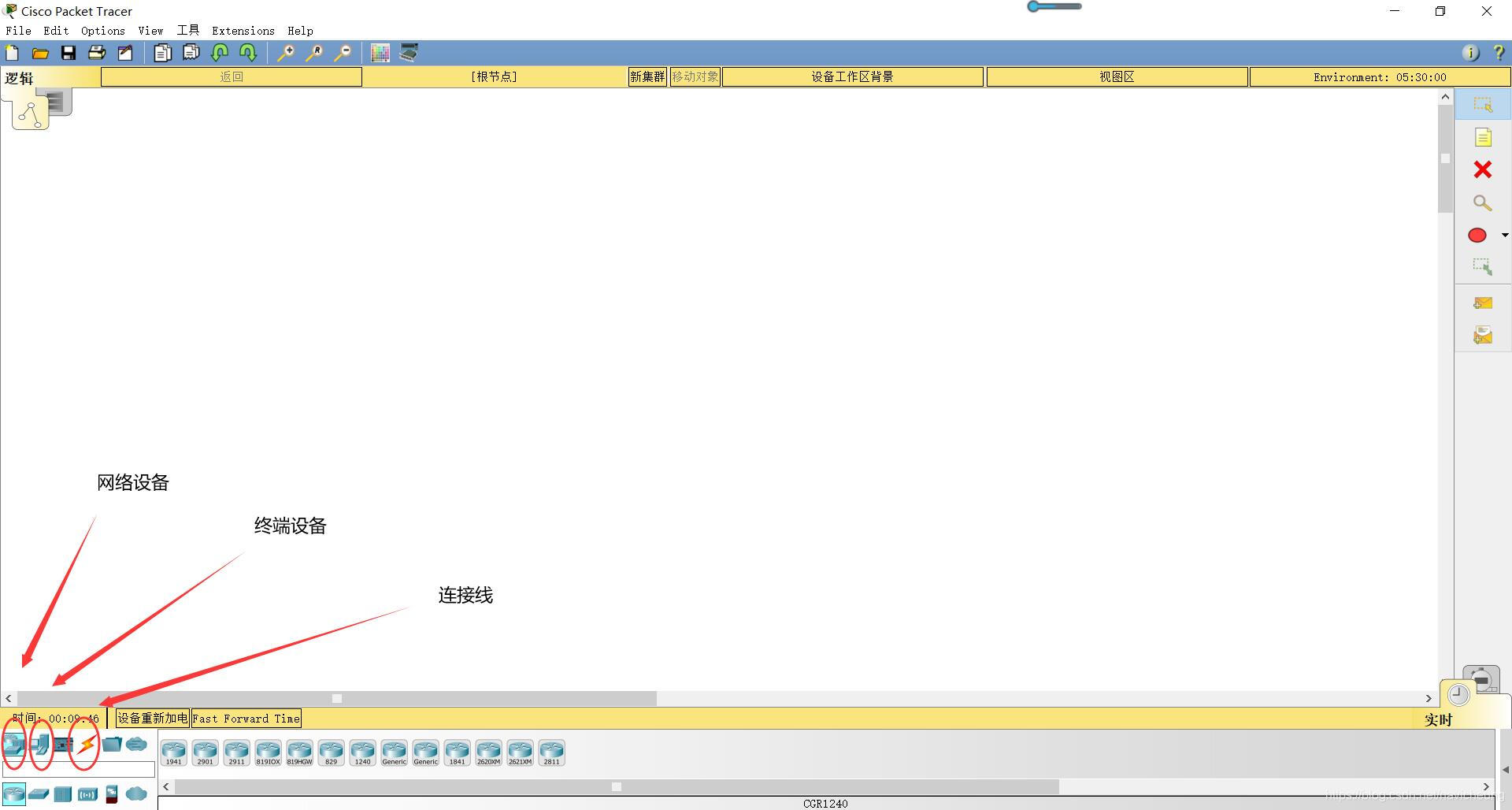The height and width of the screenshot is (810, 1512).
Task: Choose Switches subcategory icon
Action: point(39,793)
